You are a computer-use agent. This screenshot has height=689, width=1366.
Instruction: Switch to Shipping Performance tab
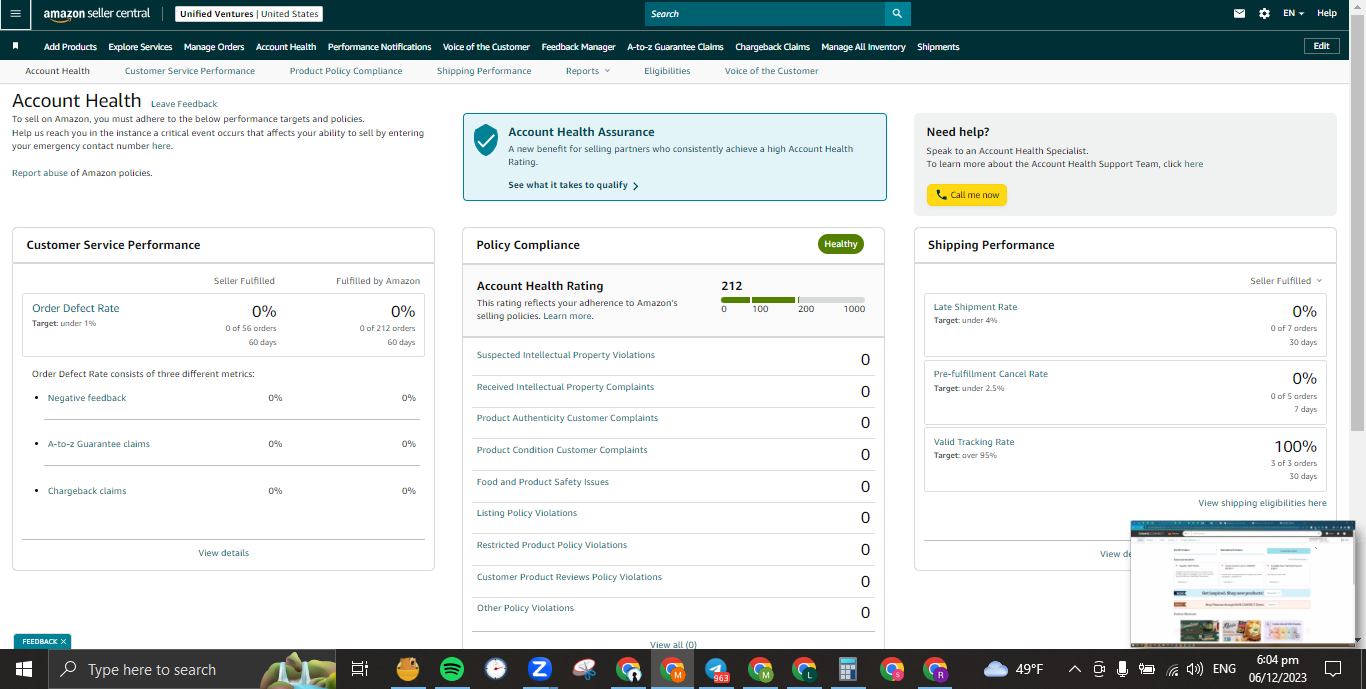point(484,71)
